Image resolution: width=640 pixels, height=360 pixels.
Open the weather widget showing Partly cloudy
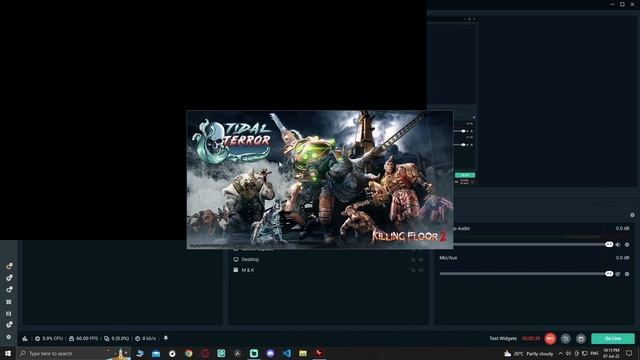tap(528, 353)
